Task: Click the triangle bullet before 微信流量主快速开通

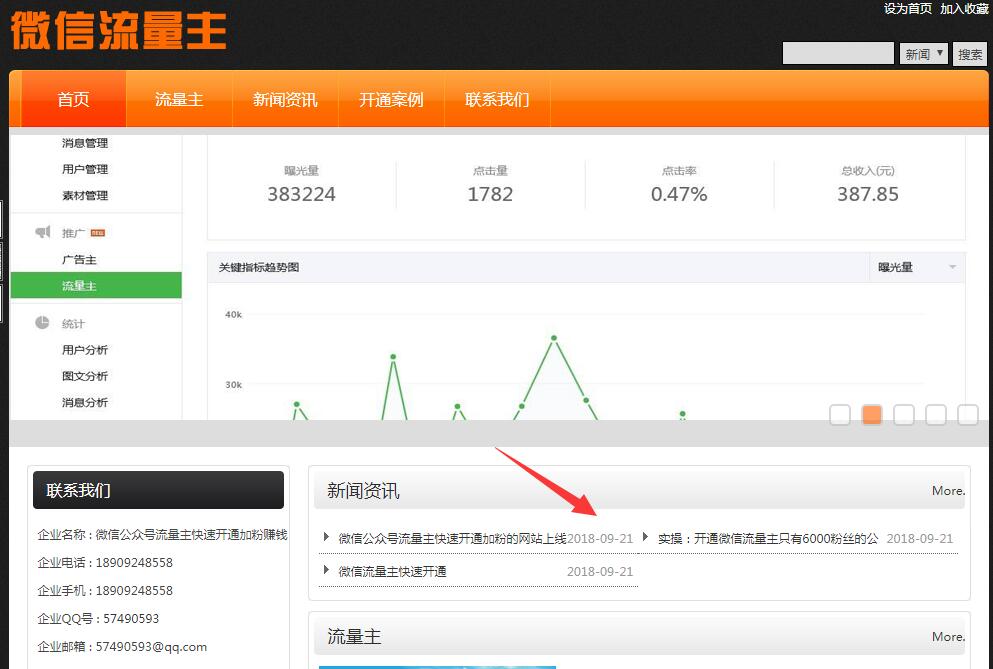Action: [x=326, y=570]
